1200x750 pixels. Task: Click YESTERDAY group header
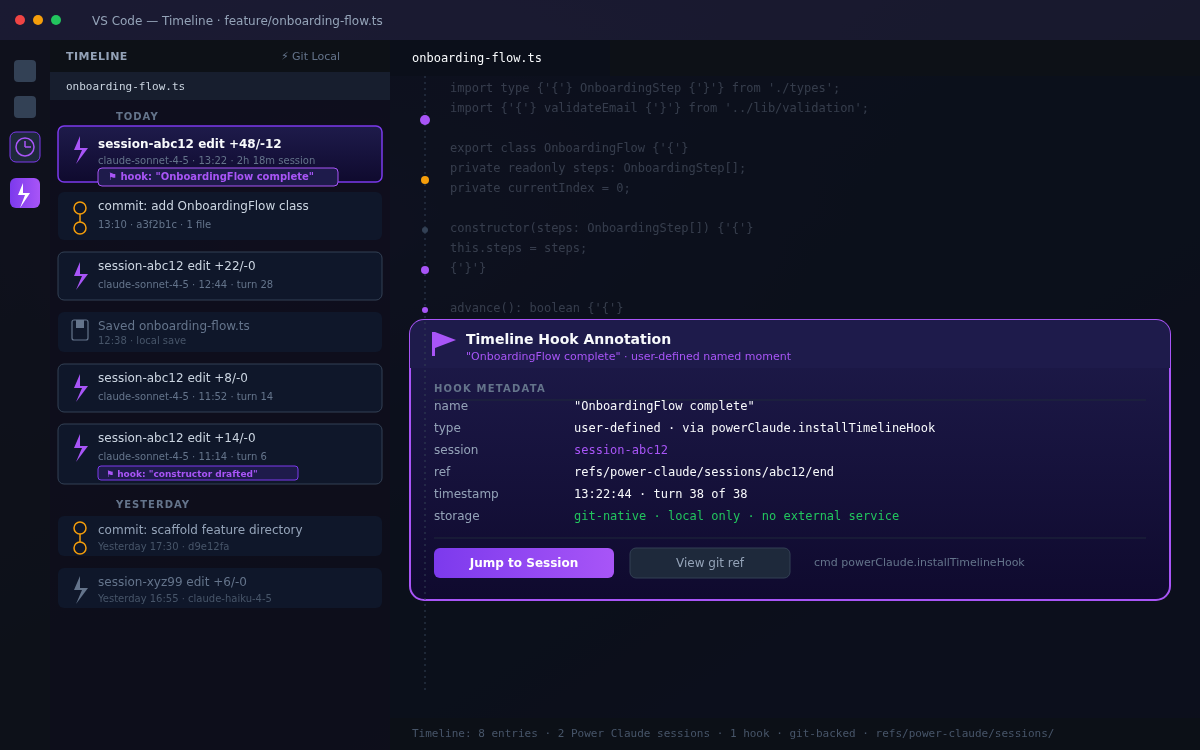coord(153,505)
